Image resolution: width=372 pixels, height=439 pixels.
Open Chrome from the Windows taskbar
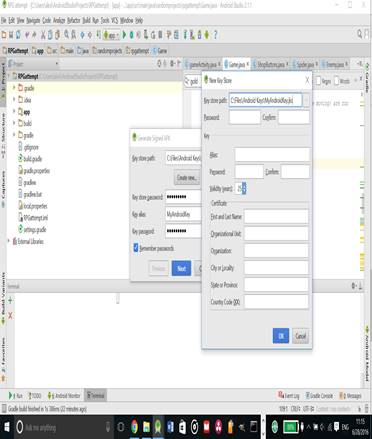pos(134,427)
